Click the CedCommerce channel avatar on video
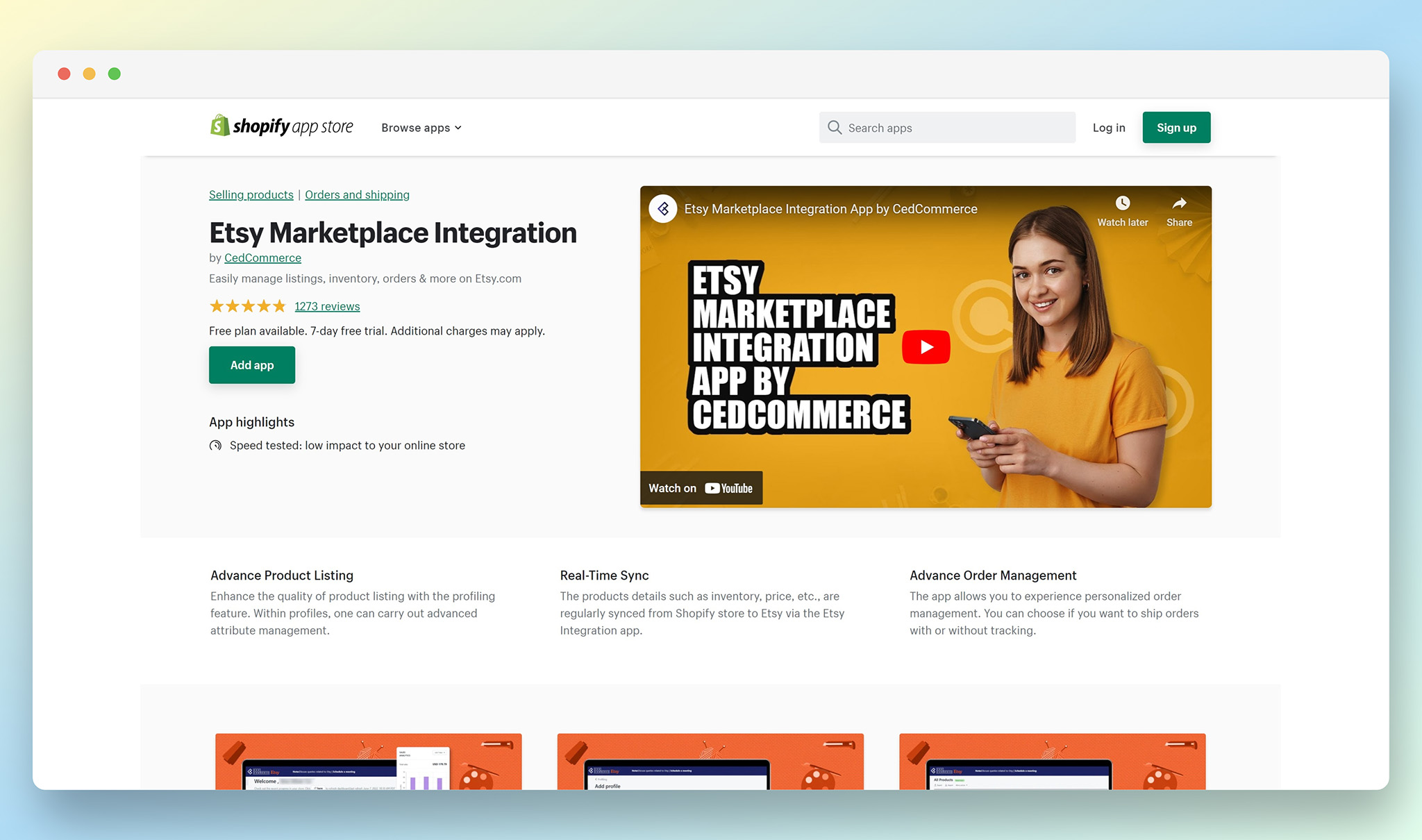Screen dimensions: 1422x840 click(x=663, y=209)
